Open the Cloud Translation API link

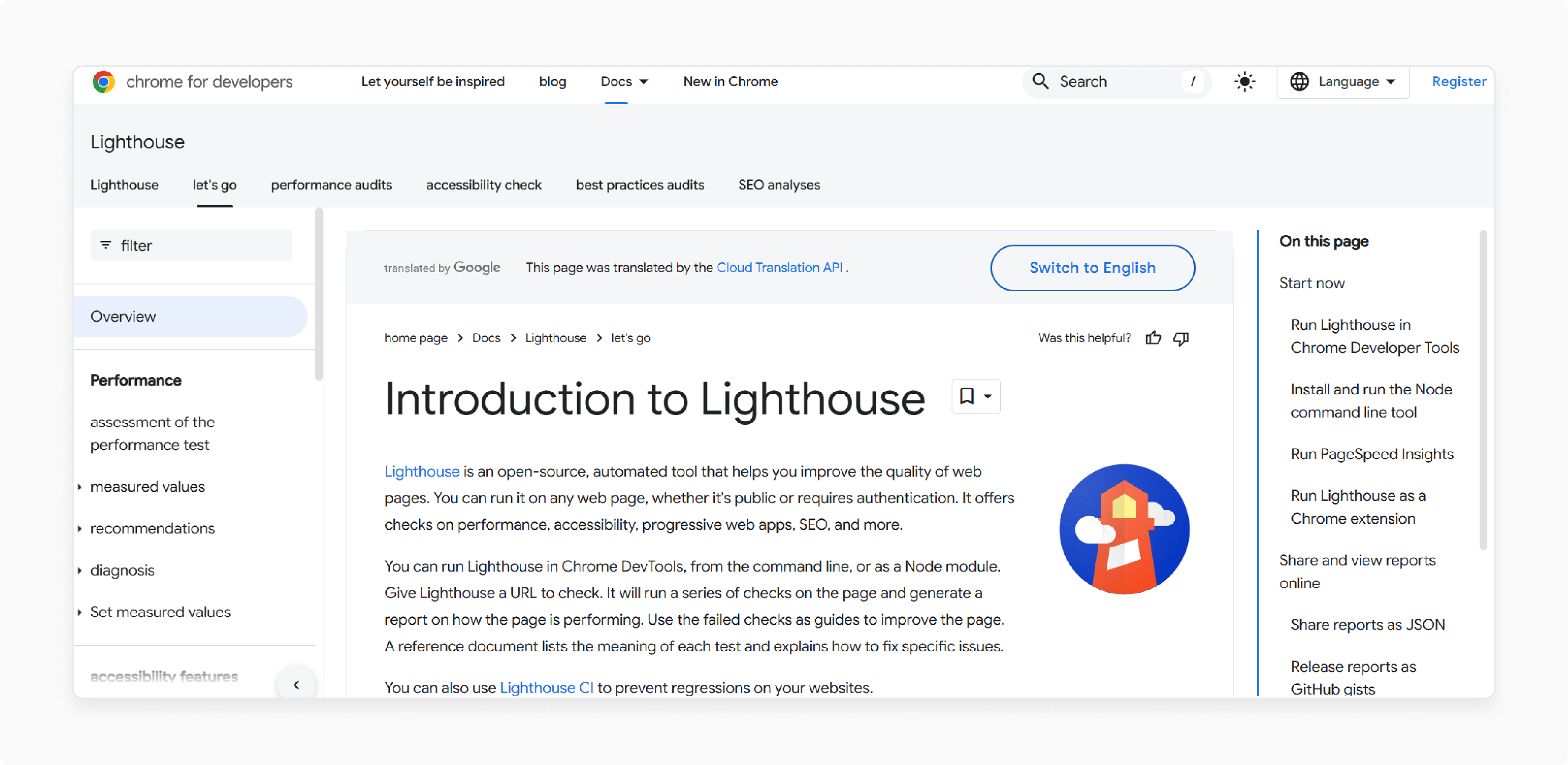(x=779, y=267)
